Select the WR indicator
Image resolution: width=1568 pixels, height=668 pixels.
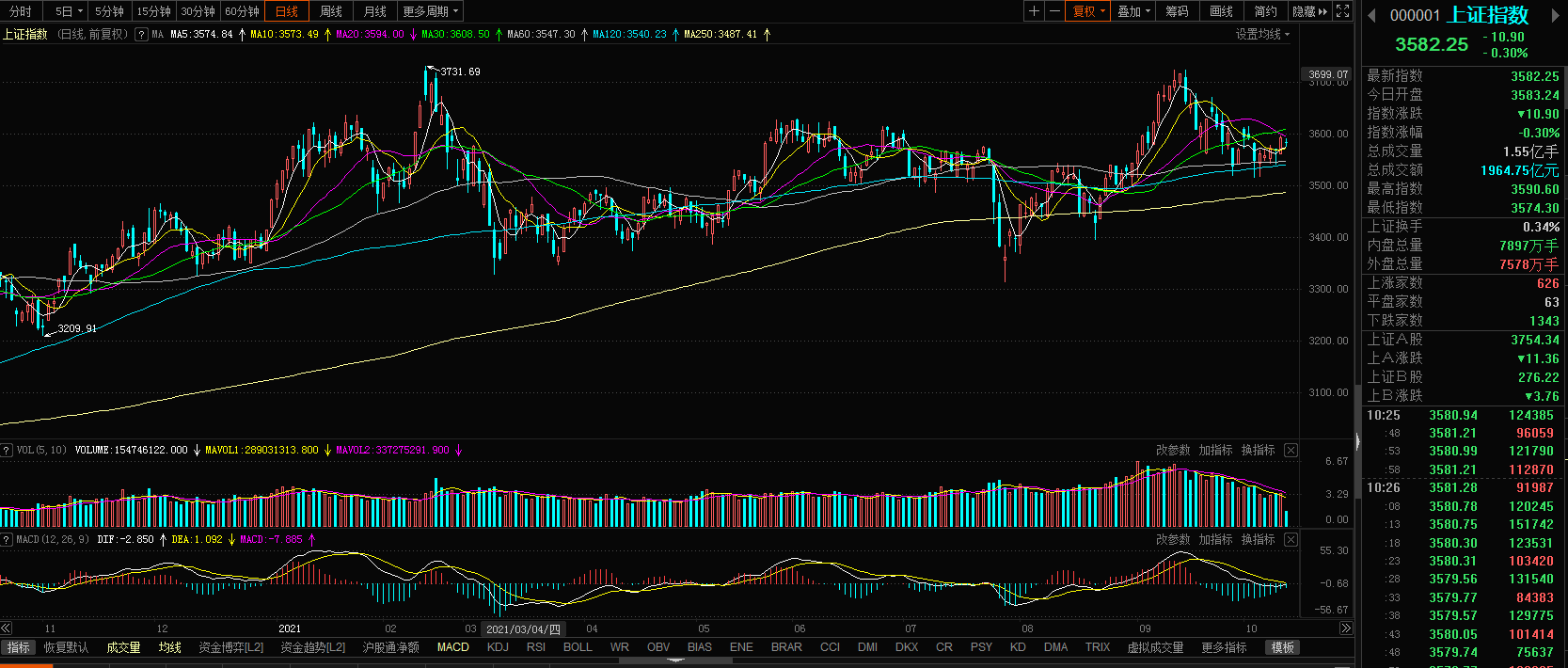tap(619, 647)
